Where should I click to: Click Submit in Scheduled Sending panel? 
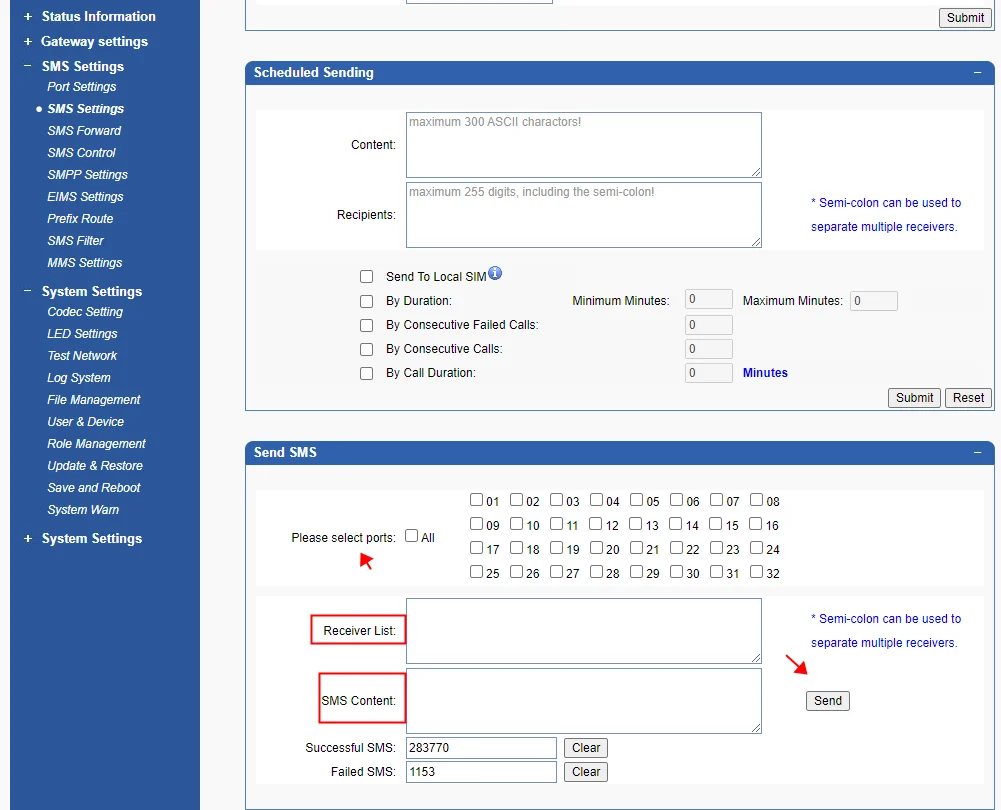tap(914, 398)
